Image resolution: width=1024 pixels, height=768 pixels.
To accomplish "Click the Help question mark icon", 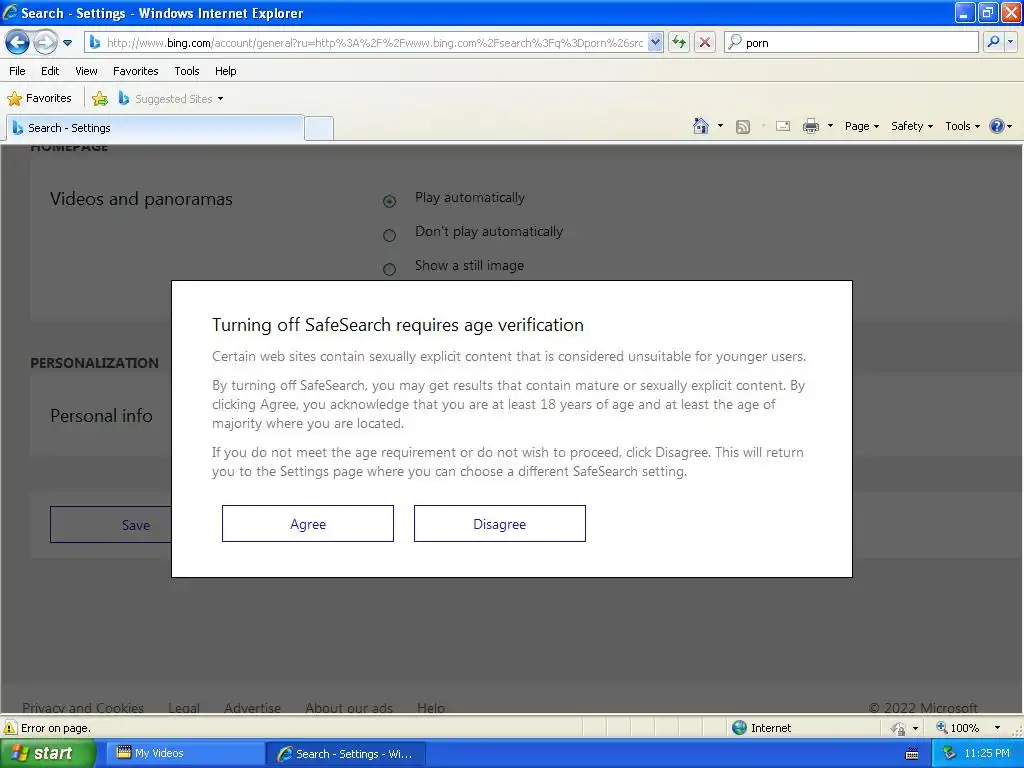I will [997, 126].
